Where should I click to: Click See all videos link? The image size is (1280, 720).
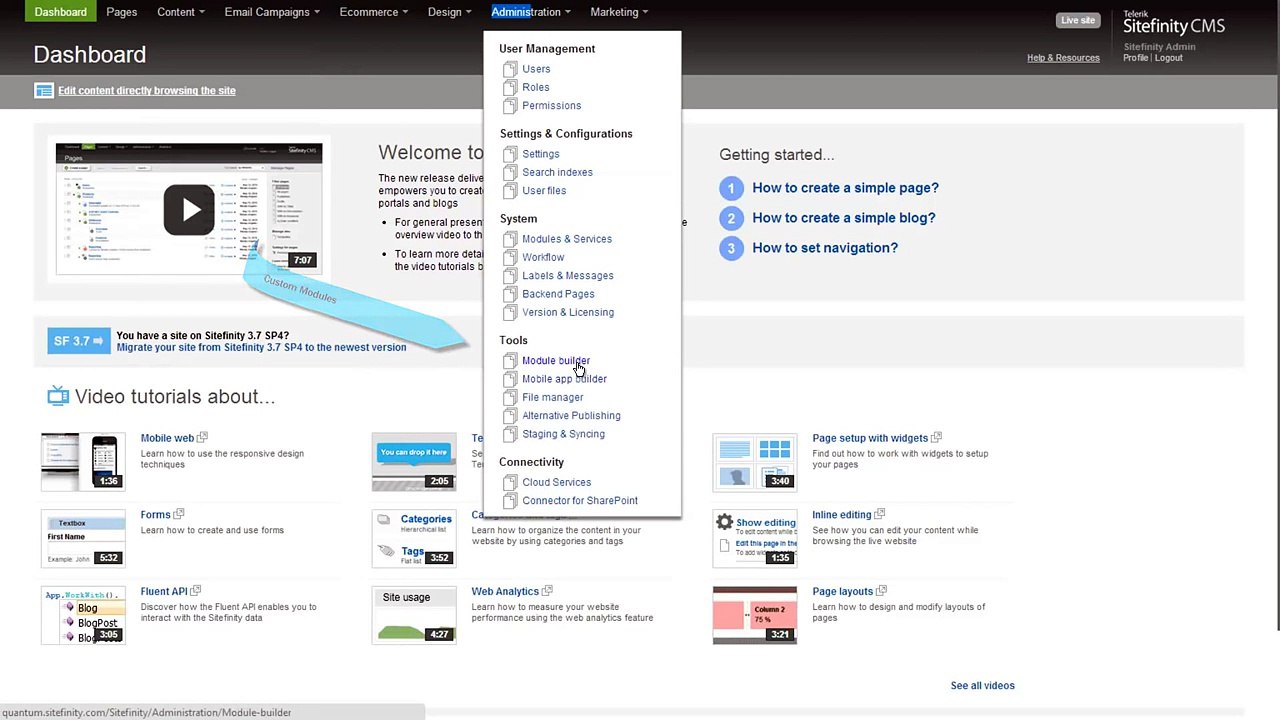tap(982, 686)
